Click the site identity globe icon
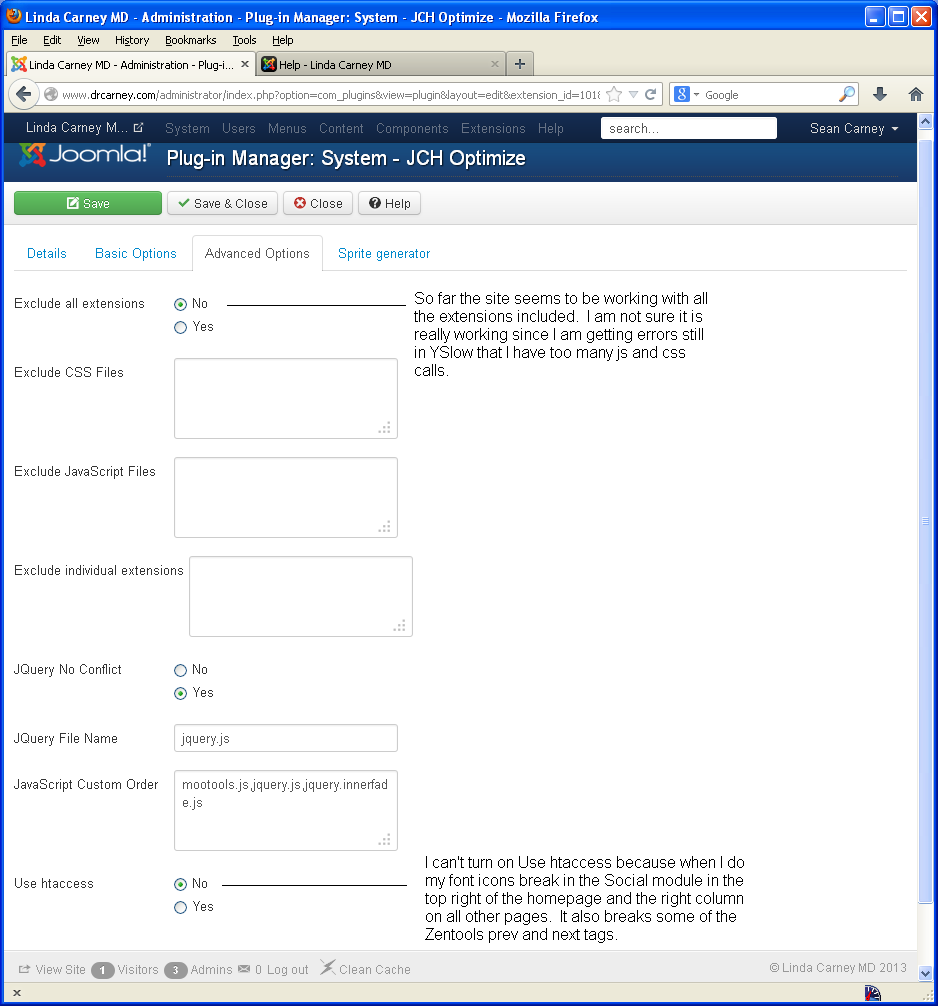The width and height of the screenshot is (938, 1006). pyautogui.click(x=51, y=94)
